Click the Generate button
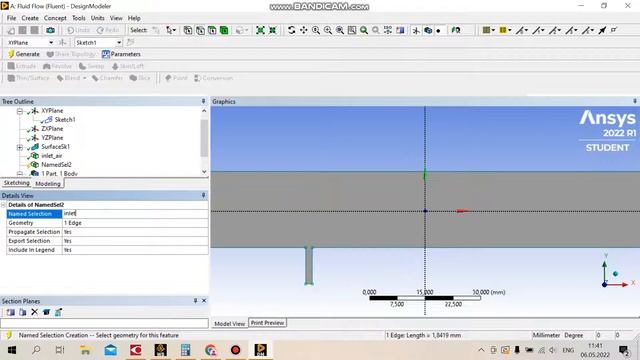Screen dimensions: 640x360 point(24,54)
